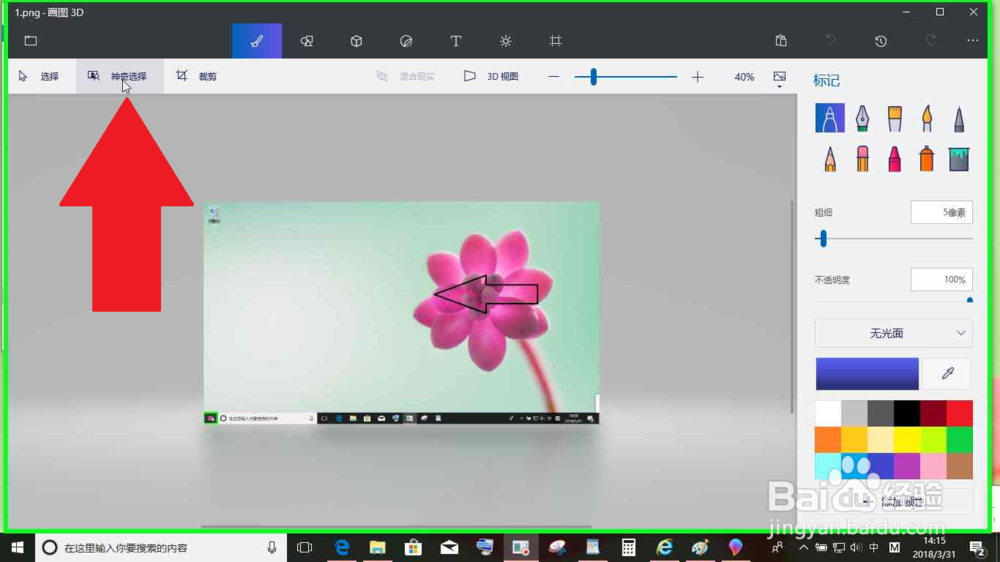Click the 40% zoom value
Screen dimensions: 1000x562
[744, 77]
